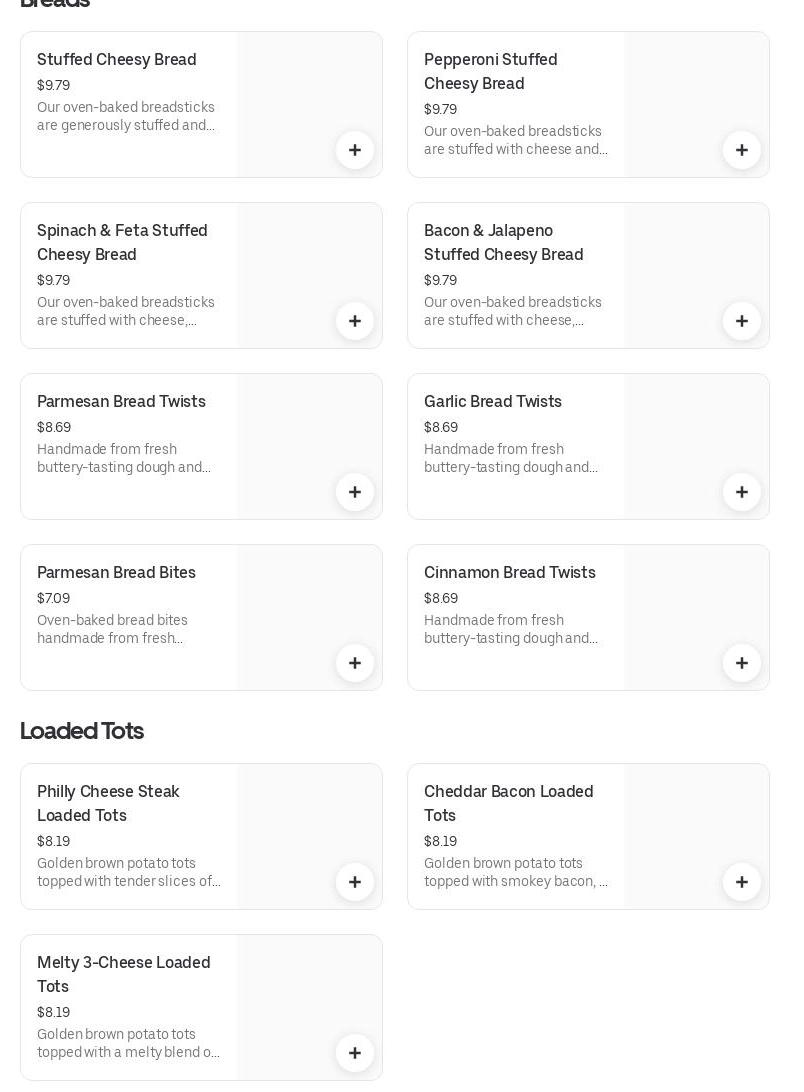Add Bacon & Jalapeno bread using plus icon
Viewport: 804px width, 1092px height.
pyautogui.click(x=742, y=321)
